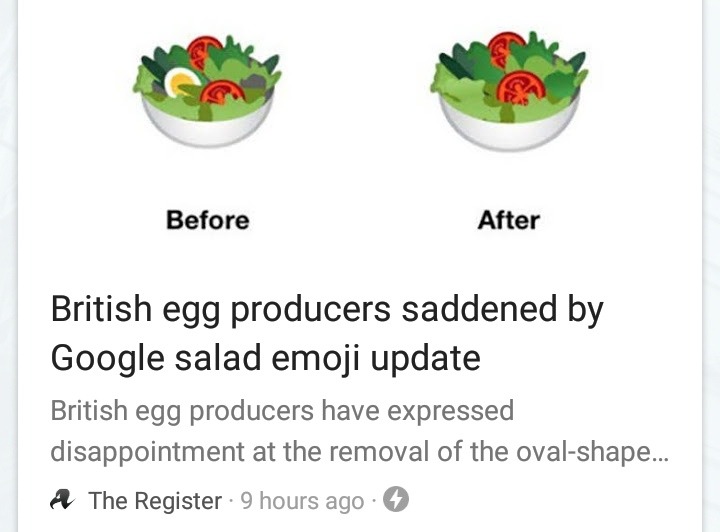Click "Google salad emoji update" headline line
Screen dimensions: 720x532
click(x=265, y=357)
